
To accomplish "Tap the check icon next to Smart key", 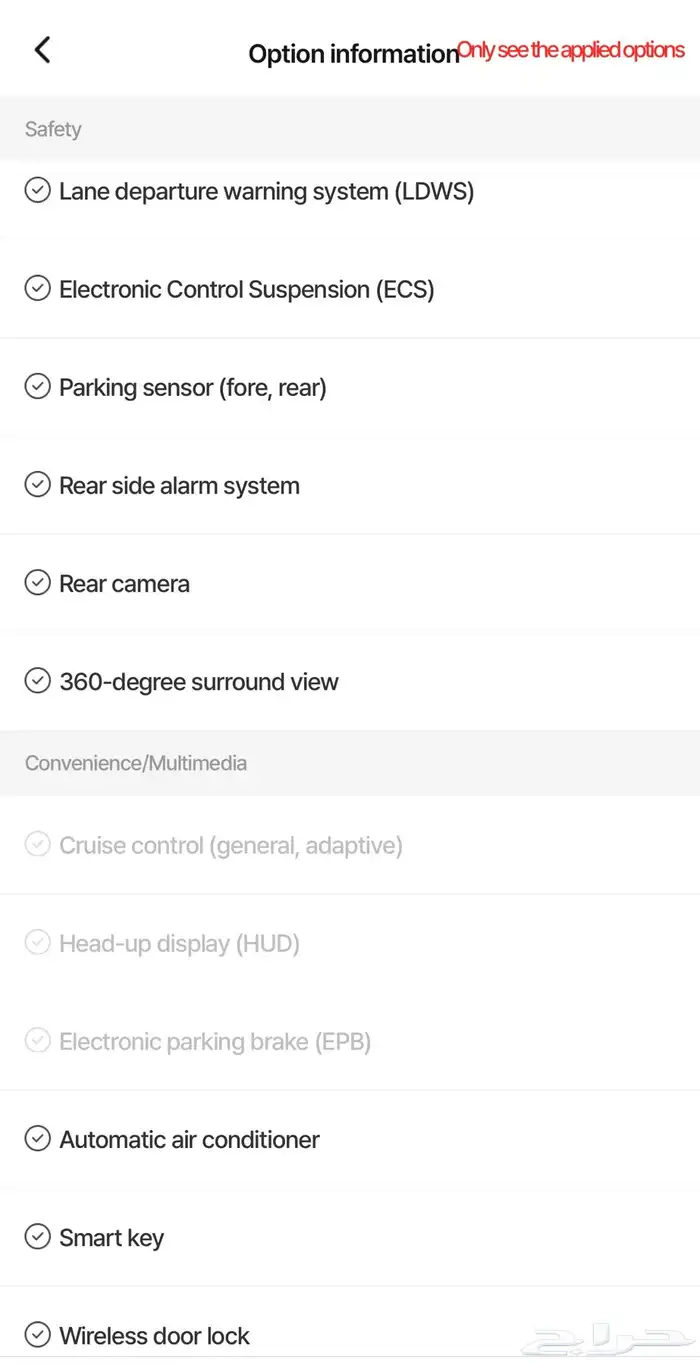I will click(x=37, y=1236).
